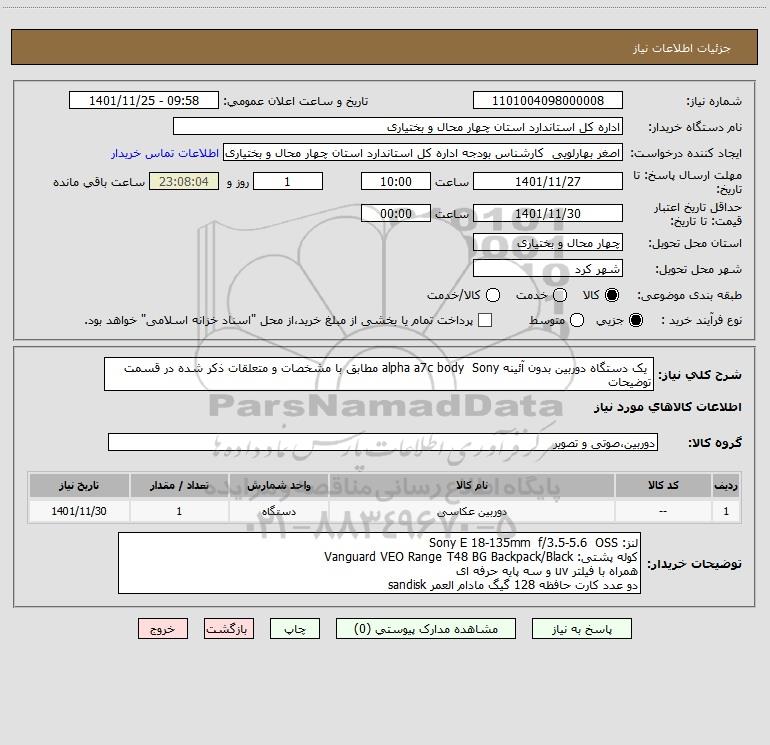Focus the نام دستگاه خریدار field

click(398, 127)
